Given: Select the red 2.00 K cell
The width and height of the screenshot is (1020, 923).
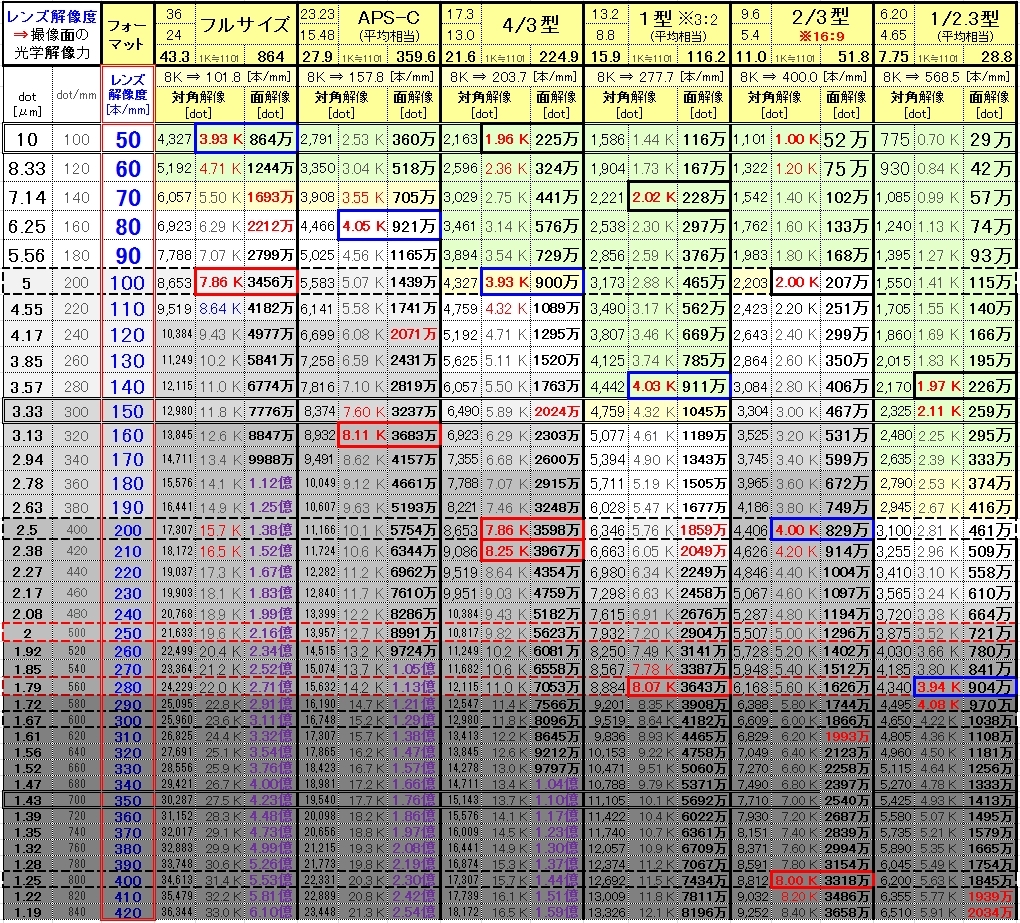Looking at the screenshot, I should tap(796, 283).
